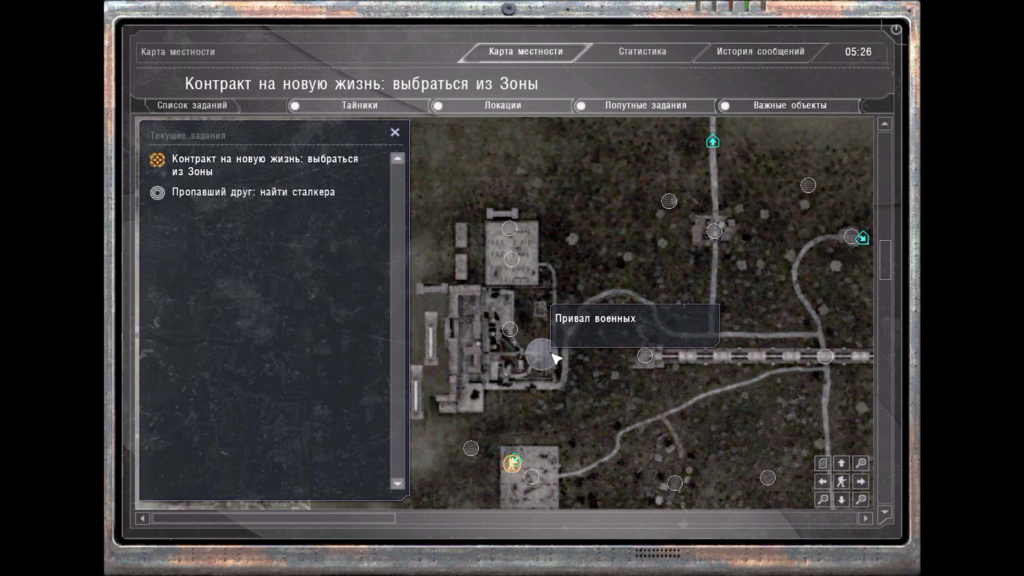Image resolution: width=1024 pixels, height=576 pixels.
Task: Select the location circle marked Привал военных
Action: click(x=540, y=354)
